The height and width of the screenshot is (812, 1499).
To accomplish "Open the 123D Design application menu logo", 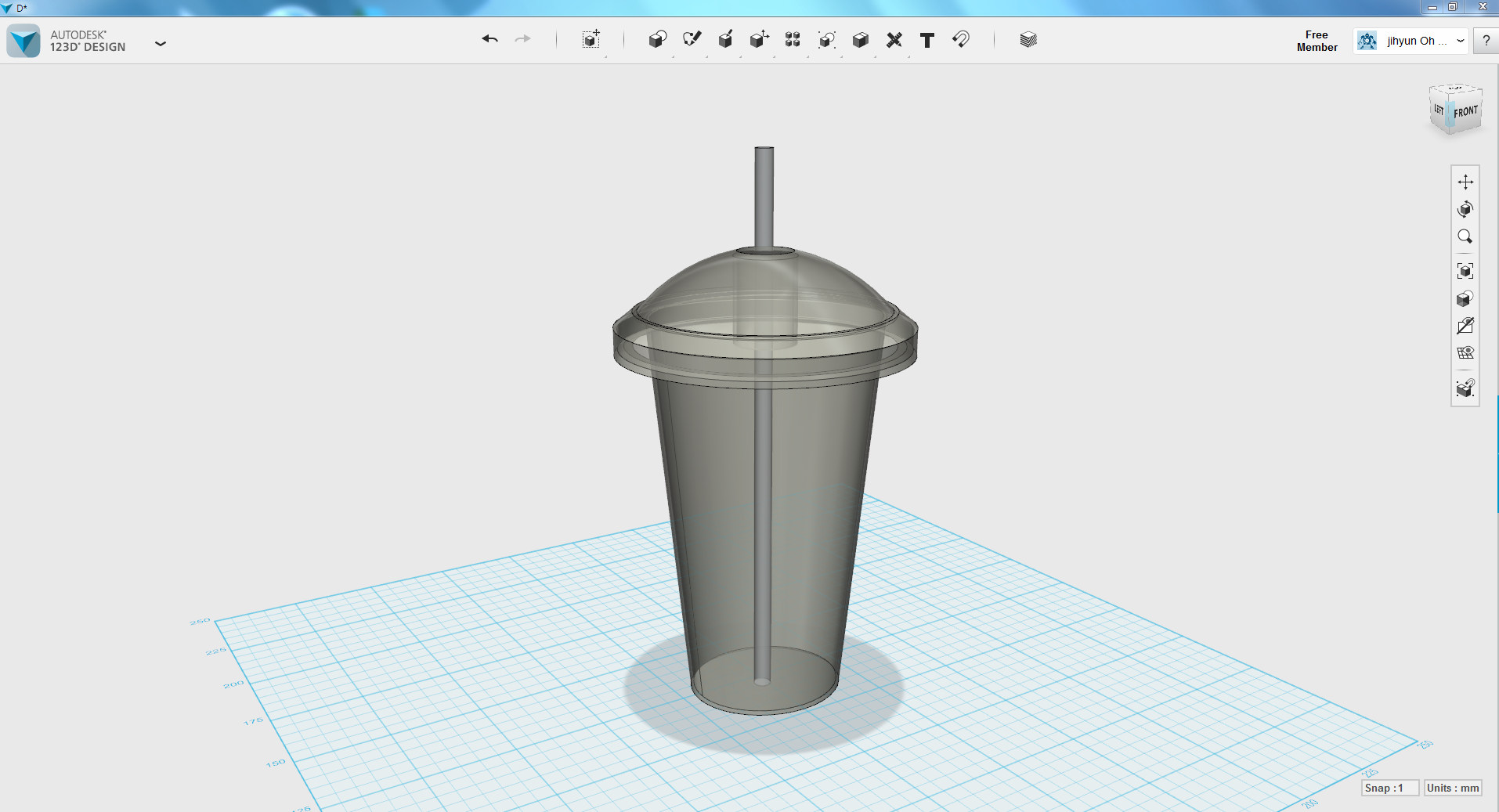I will tap(23, 41).
